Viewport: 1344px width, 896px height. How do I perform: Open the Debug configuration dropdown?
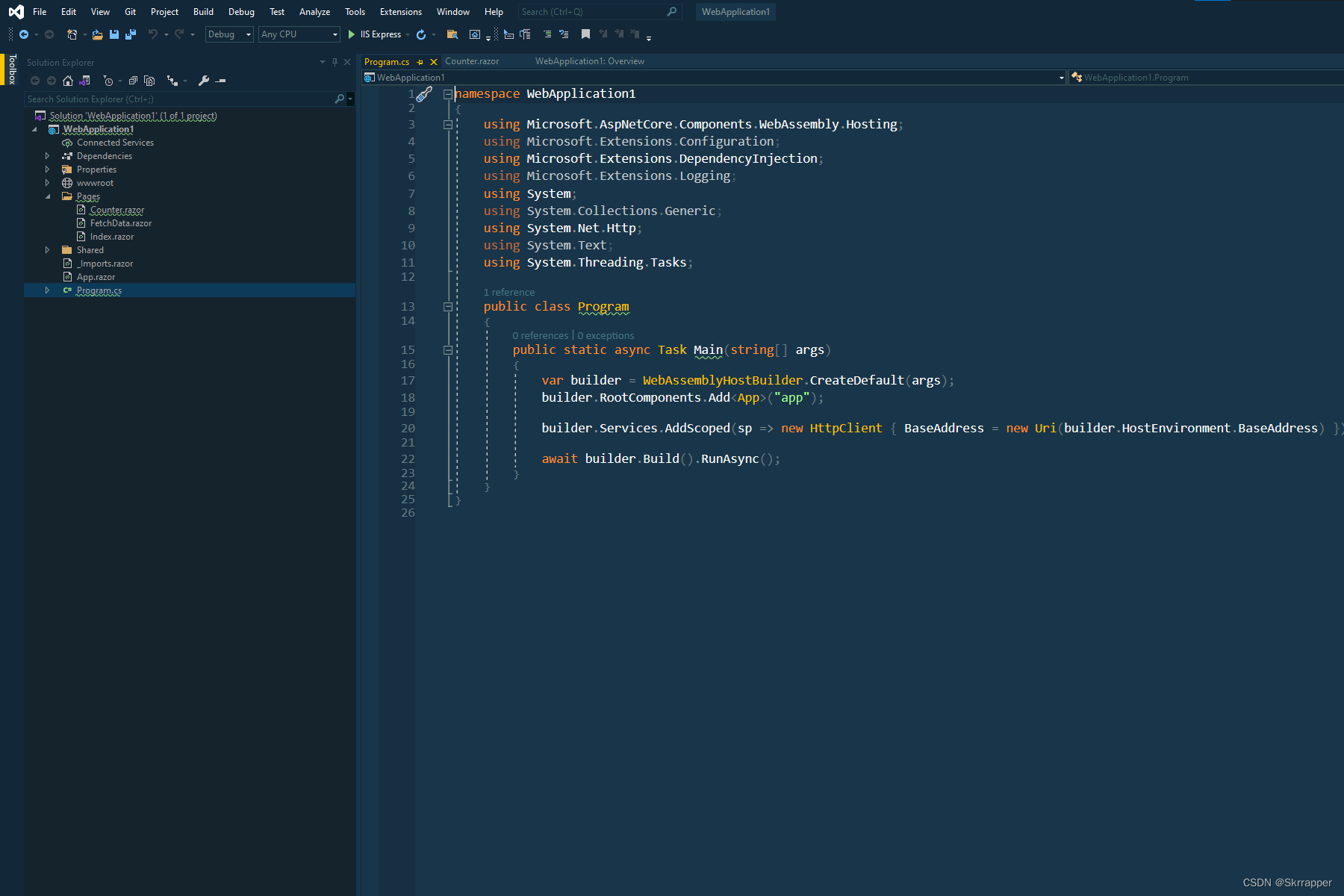tap(229, 34)
